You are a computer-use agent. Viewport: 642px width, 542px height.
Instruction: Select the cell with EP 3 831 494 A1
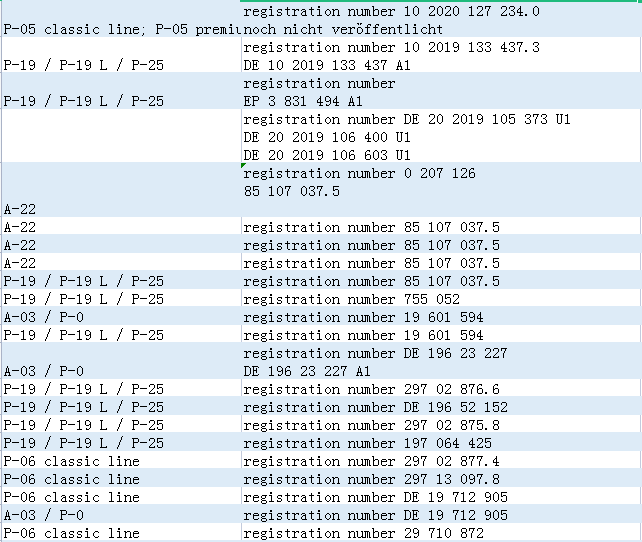coord(440,93)
